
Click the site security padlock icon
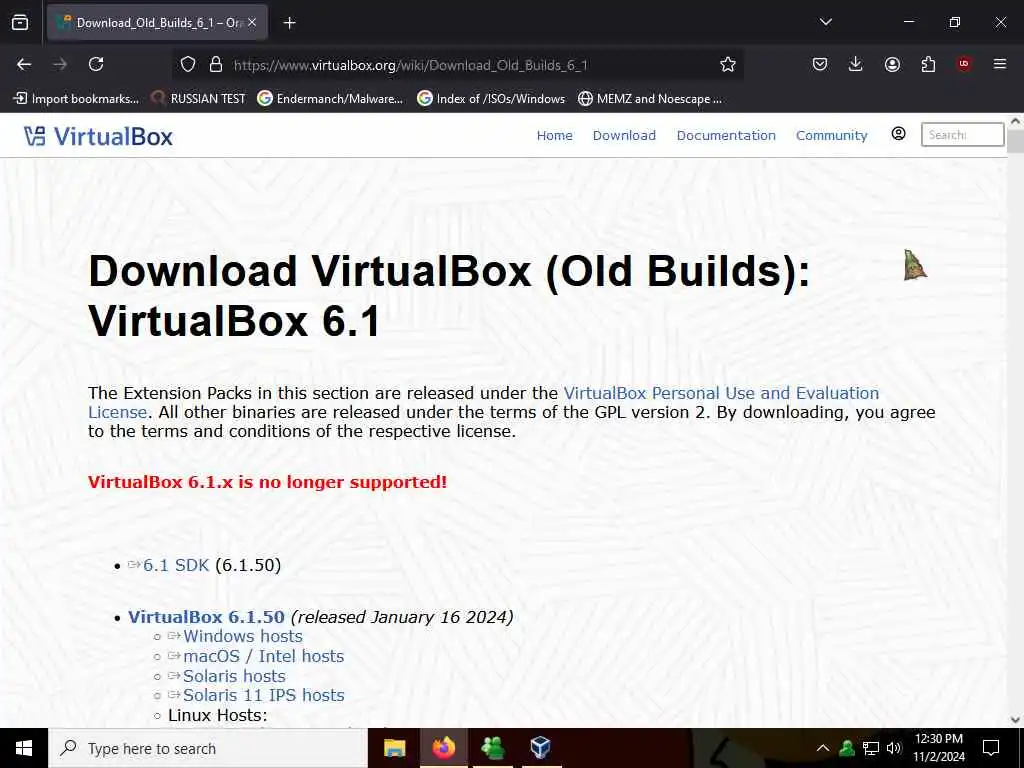(216, 64)
